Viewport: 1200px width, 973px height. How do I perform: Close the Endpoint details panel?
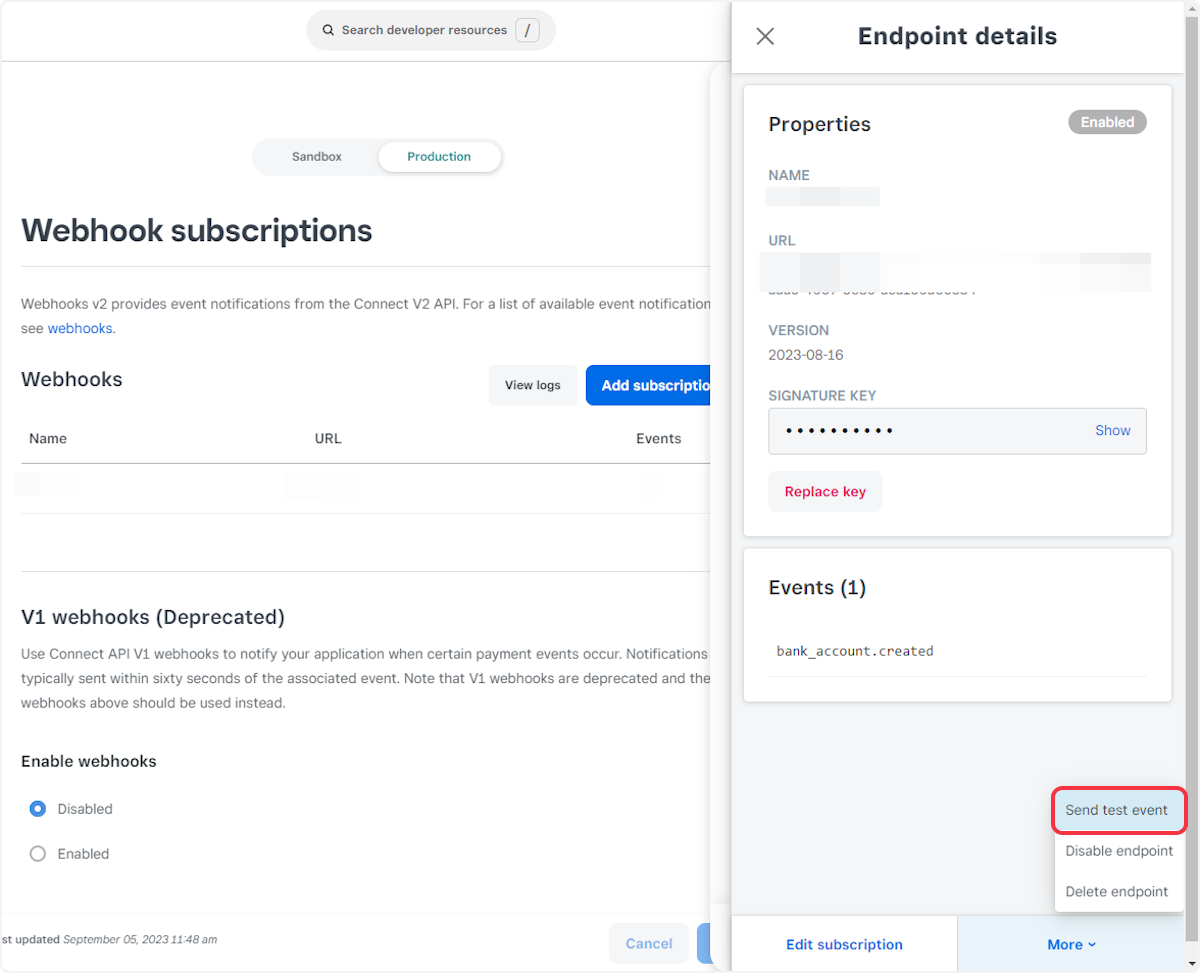tap(765, 37)
